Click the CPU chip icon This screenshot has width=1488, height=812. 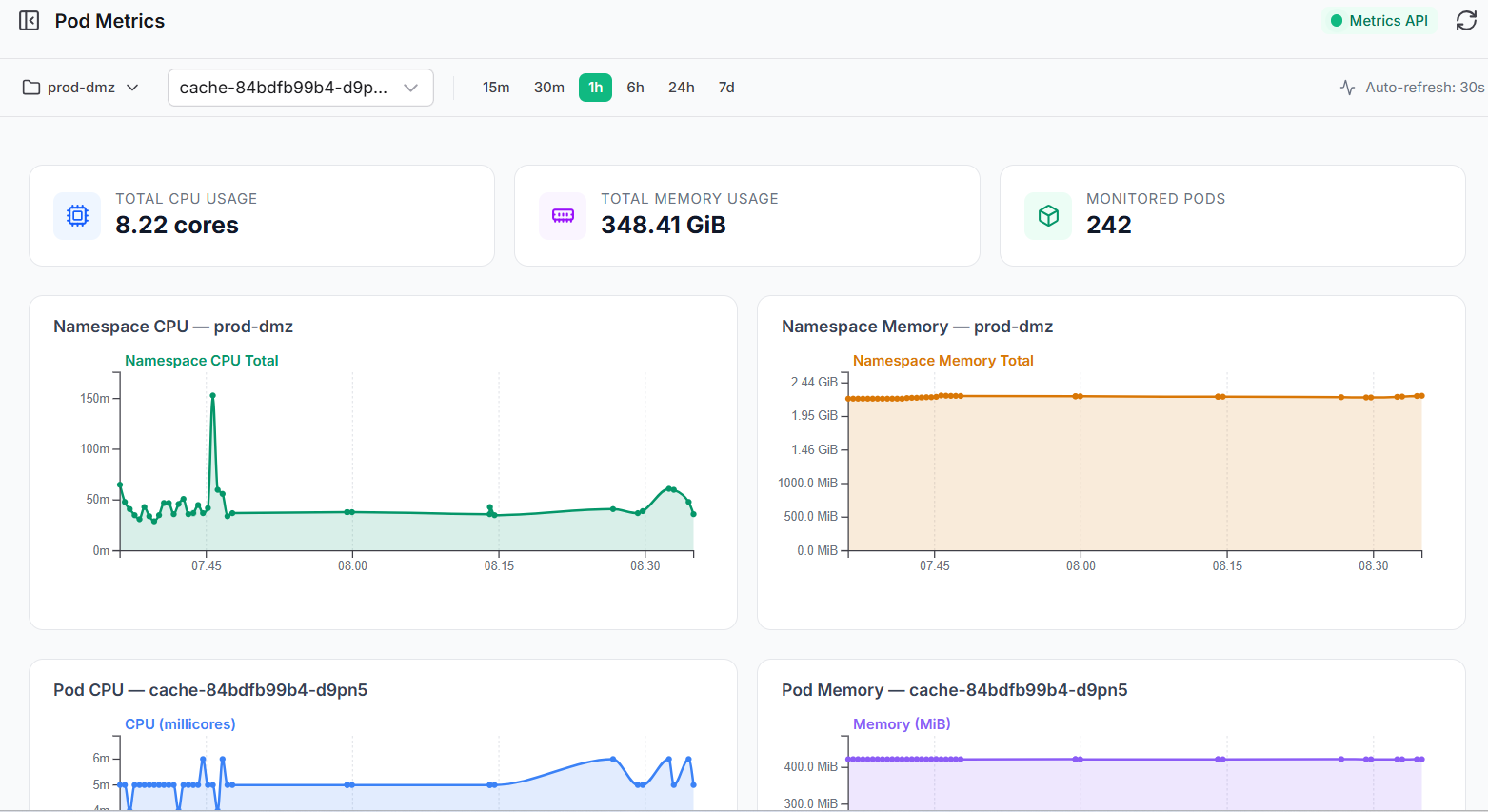pos(78,215)
